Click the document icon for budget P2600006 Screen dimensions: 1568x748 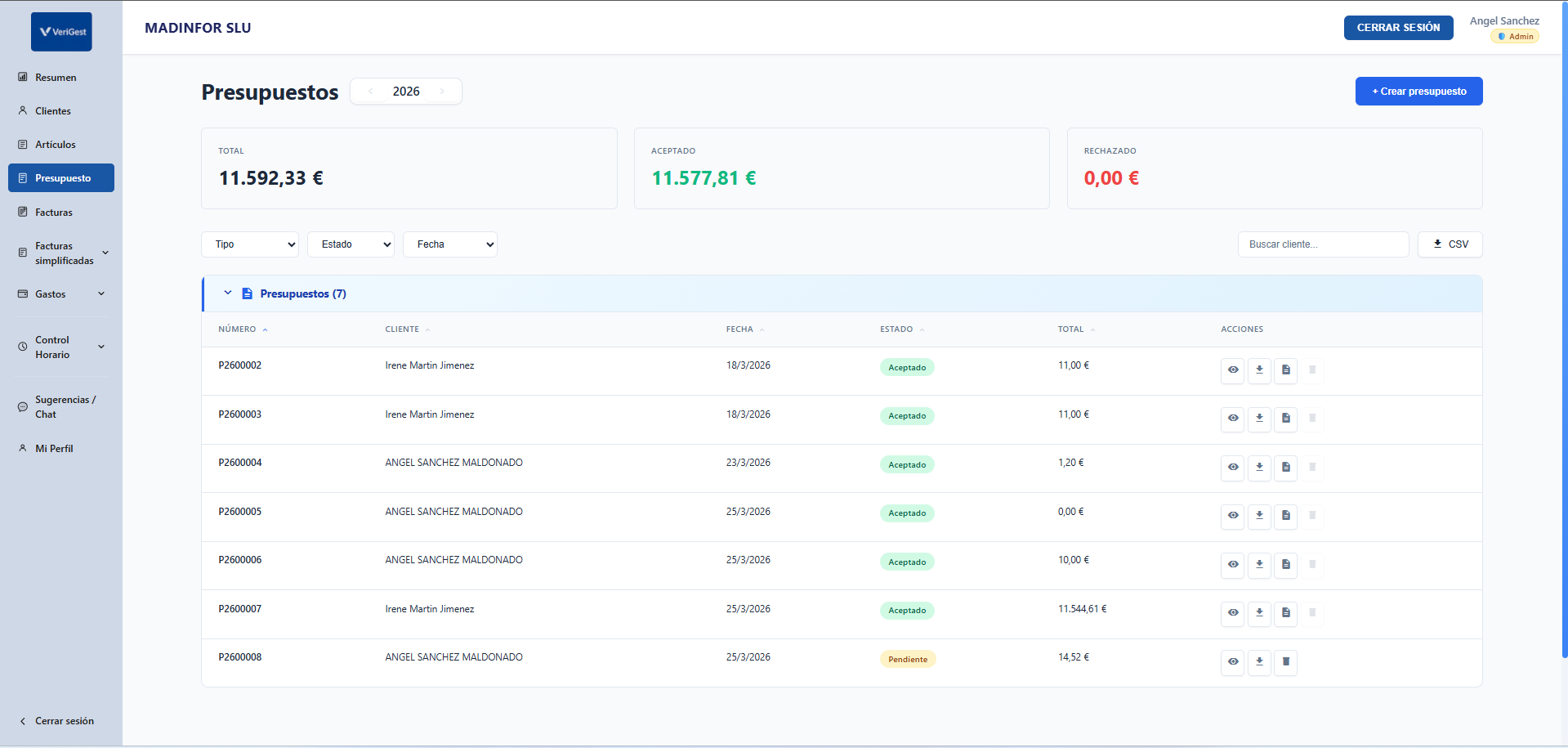[x=1285, y=564]
